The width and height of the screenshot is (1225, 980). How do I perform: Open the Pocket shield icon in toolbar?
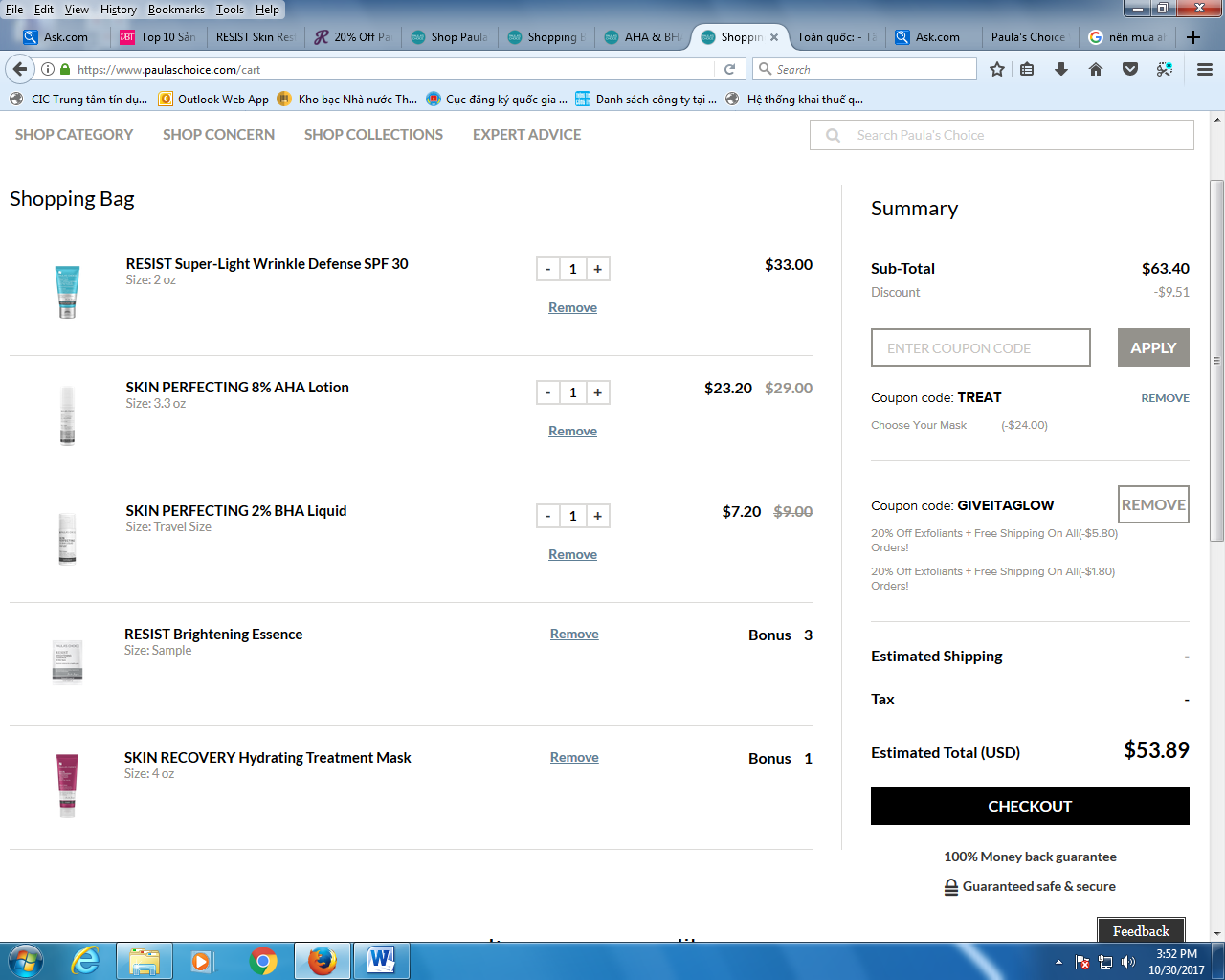tap(1130, 69)
